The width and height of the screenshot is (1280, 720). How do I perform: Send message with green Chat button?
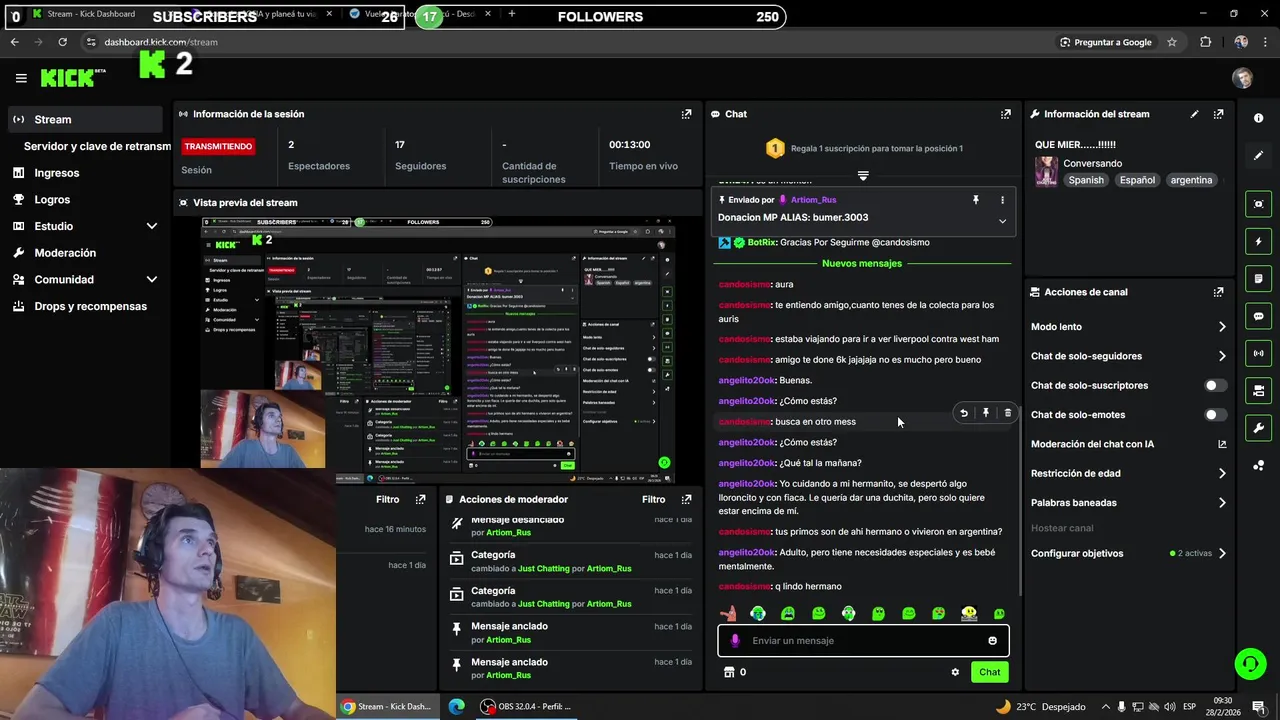click(989, 672)
